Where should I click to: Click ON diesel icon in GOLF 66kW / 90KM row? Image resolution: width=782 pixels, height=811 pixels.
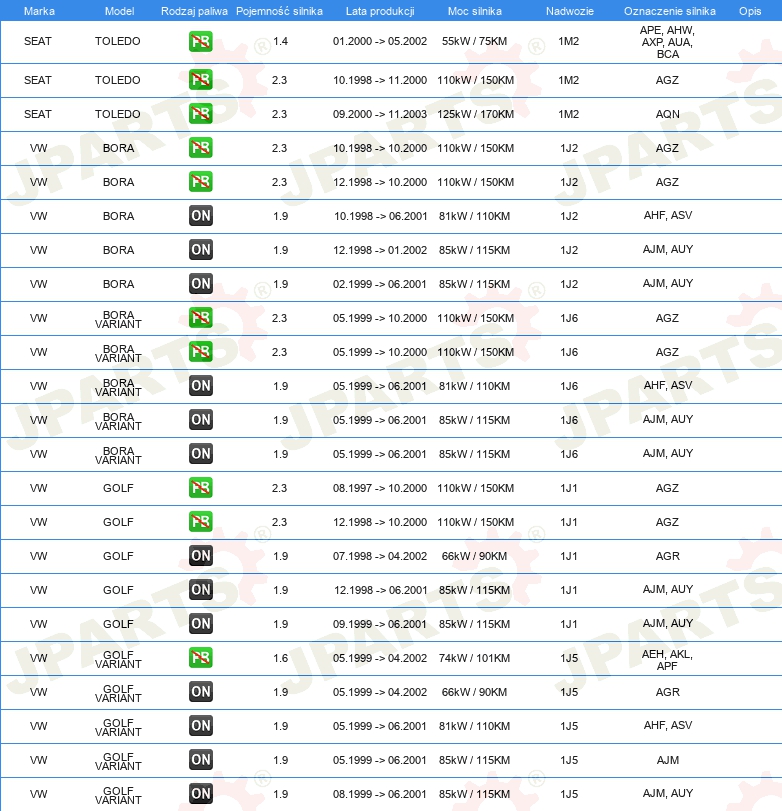pos(201,556)
